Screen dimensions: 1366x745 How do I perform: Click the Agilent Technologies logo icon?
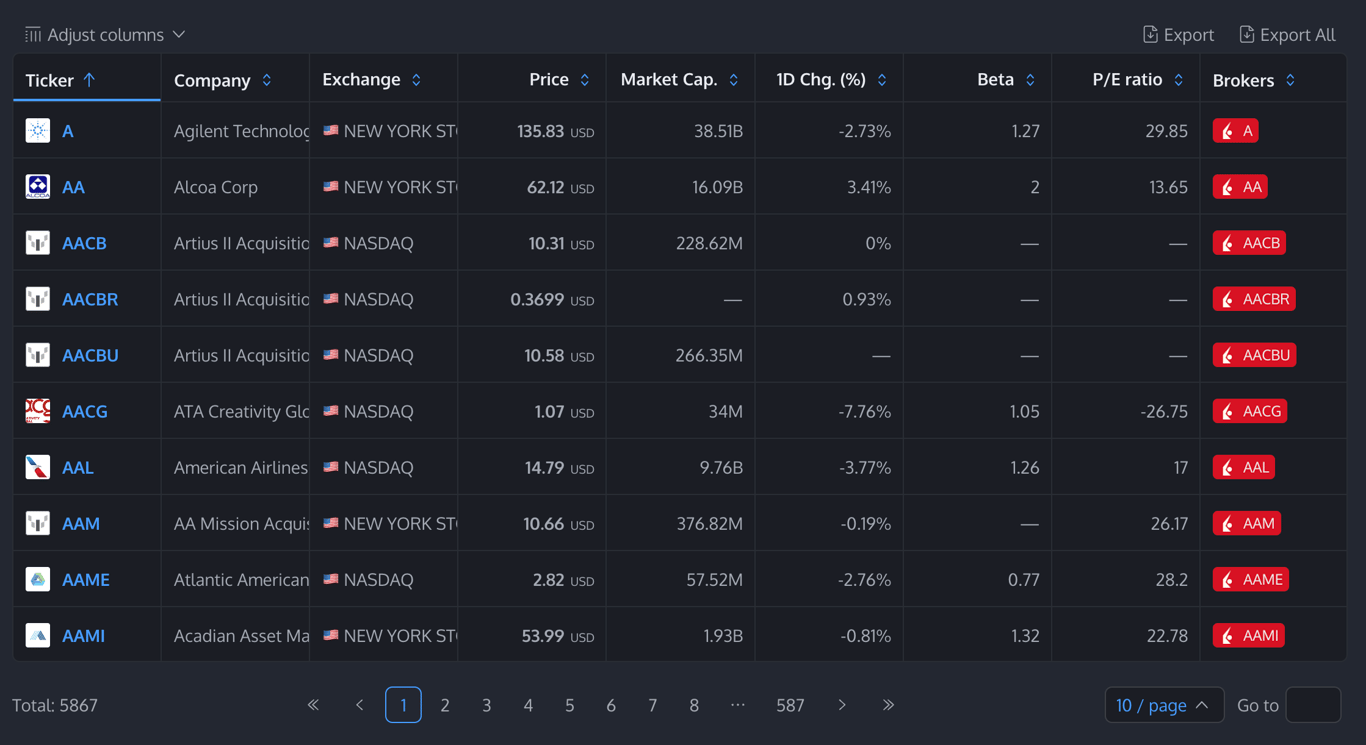(38, 131)
